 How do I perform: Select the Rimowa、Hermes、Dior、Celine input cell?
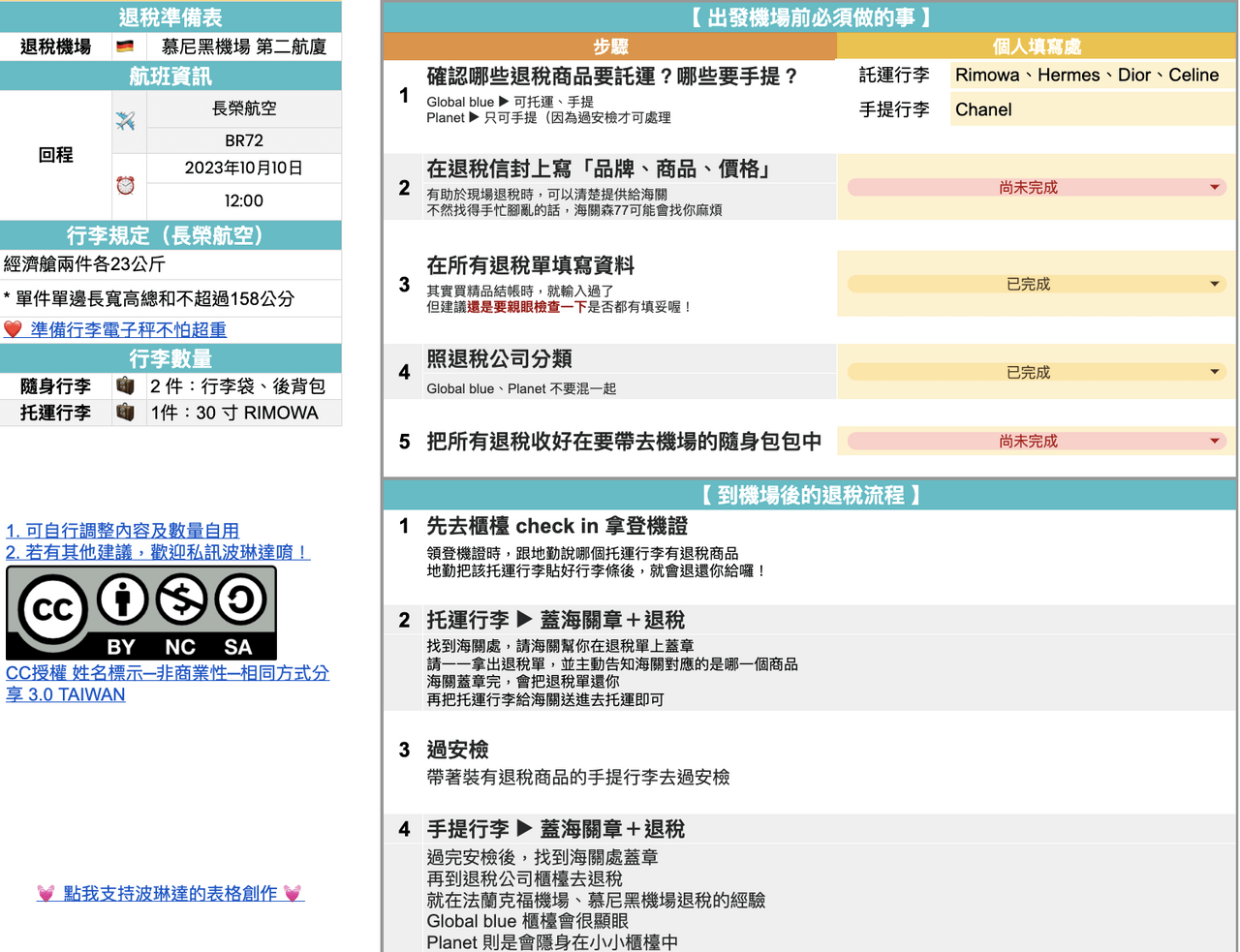(x=1093, y=76)
